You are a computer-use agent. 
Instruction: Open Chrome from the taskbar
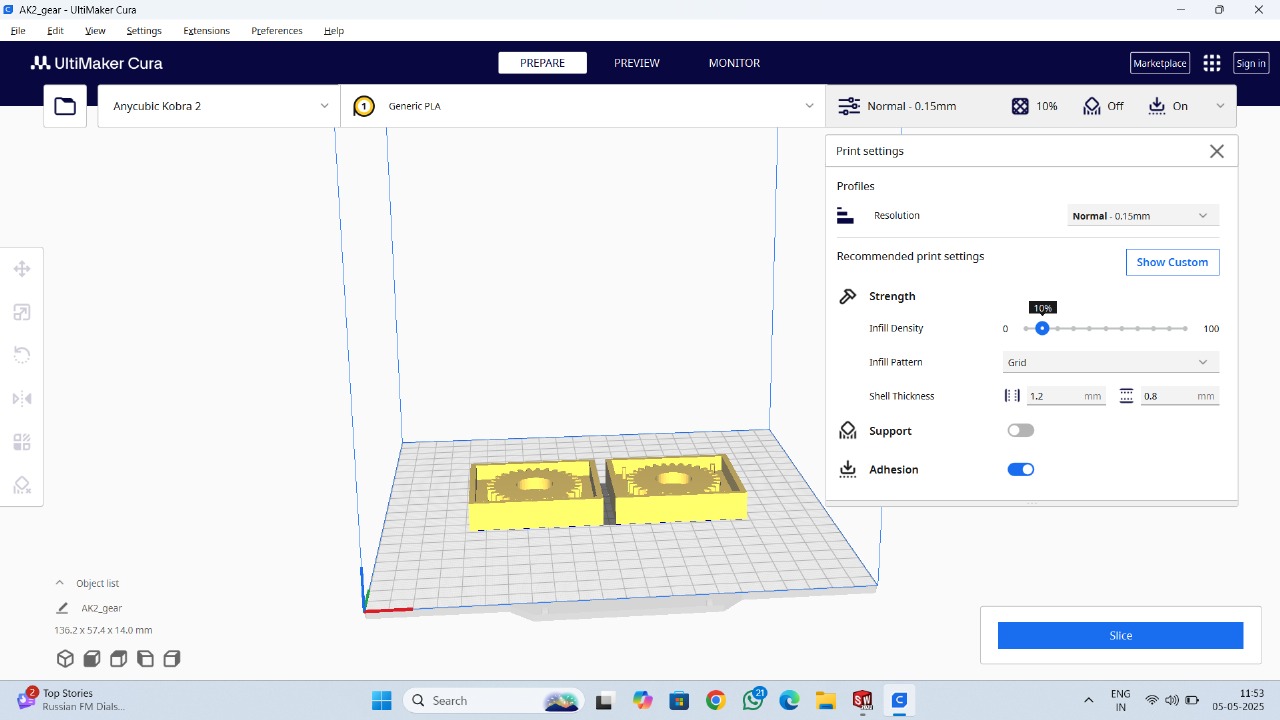click(715, 701)
